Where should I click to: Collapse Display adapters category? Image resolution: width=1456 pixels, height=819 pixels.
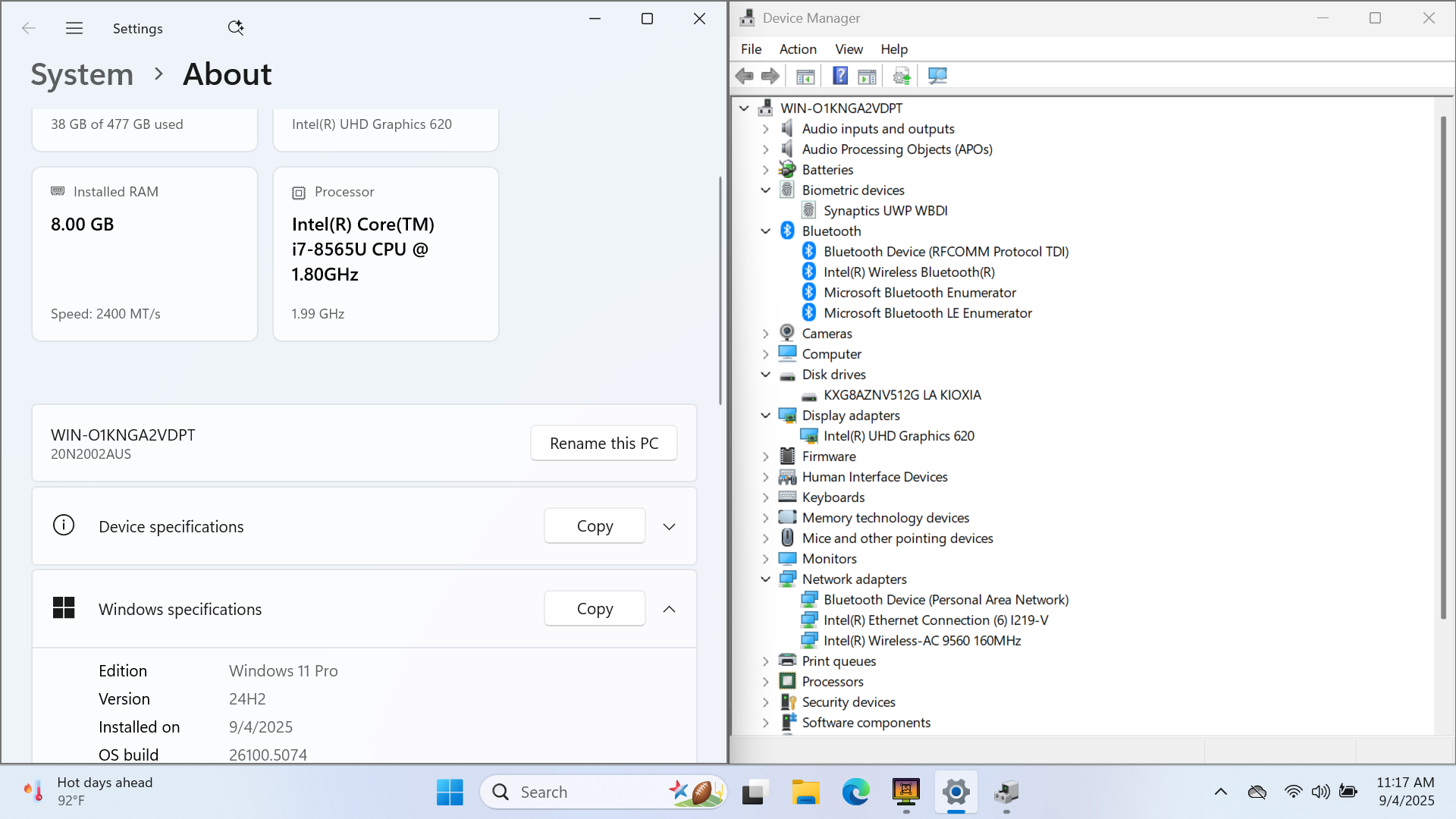coord(765,416)
